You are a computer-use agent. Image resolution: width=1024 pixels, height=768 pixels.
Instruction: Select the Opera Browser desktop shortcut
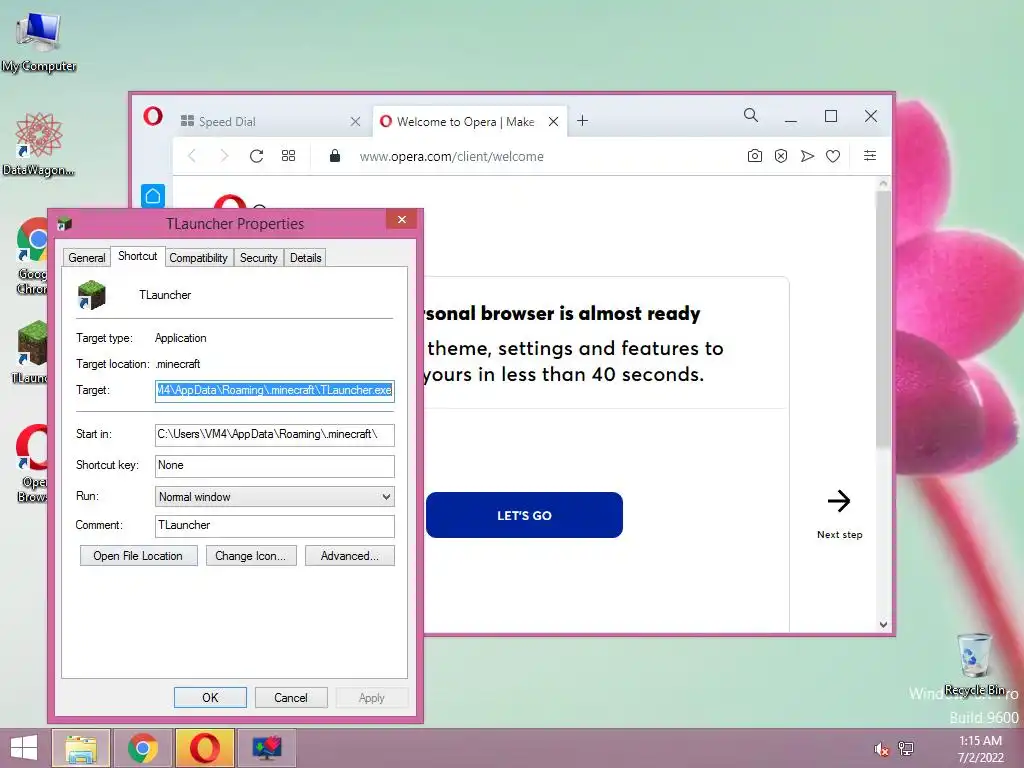(32, 464)
